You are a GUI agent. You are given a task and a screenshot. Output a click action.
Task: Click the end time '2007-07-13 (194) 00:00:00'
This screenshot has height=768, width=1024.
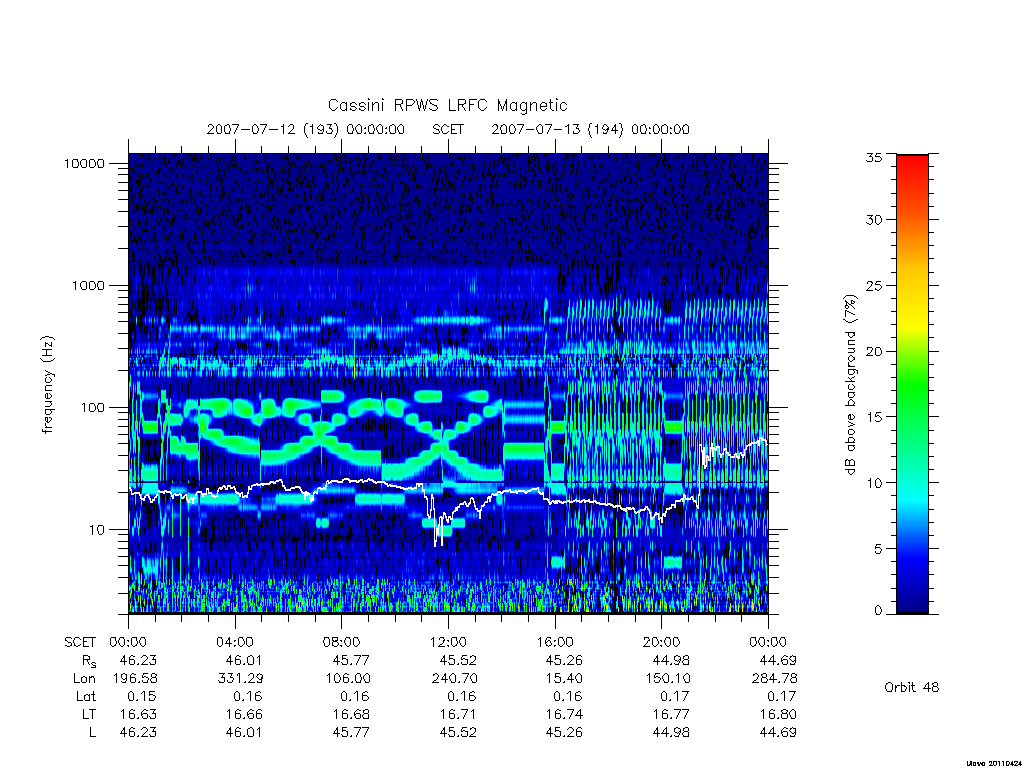[590, 129]
